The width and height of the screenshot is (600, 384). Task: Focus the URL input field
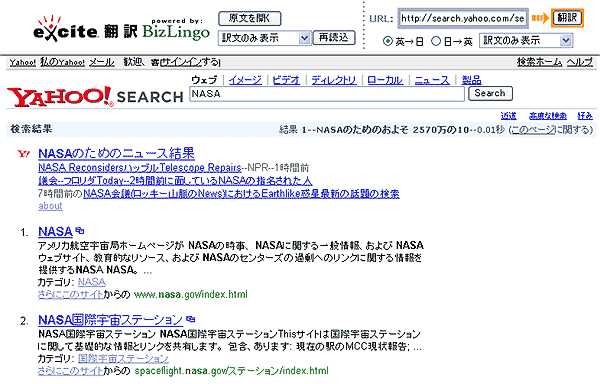(463, 18)
